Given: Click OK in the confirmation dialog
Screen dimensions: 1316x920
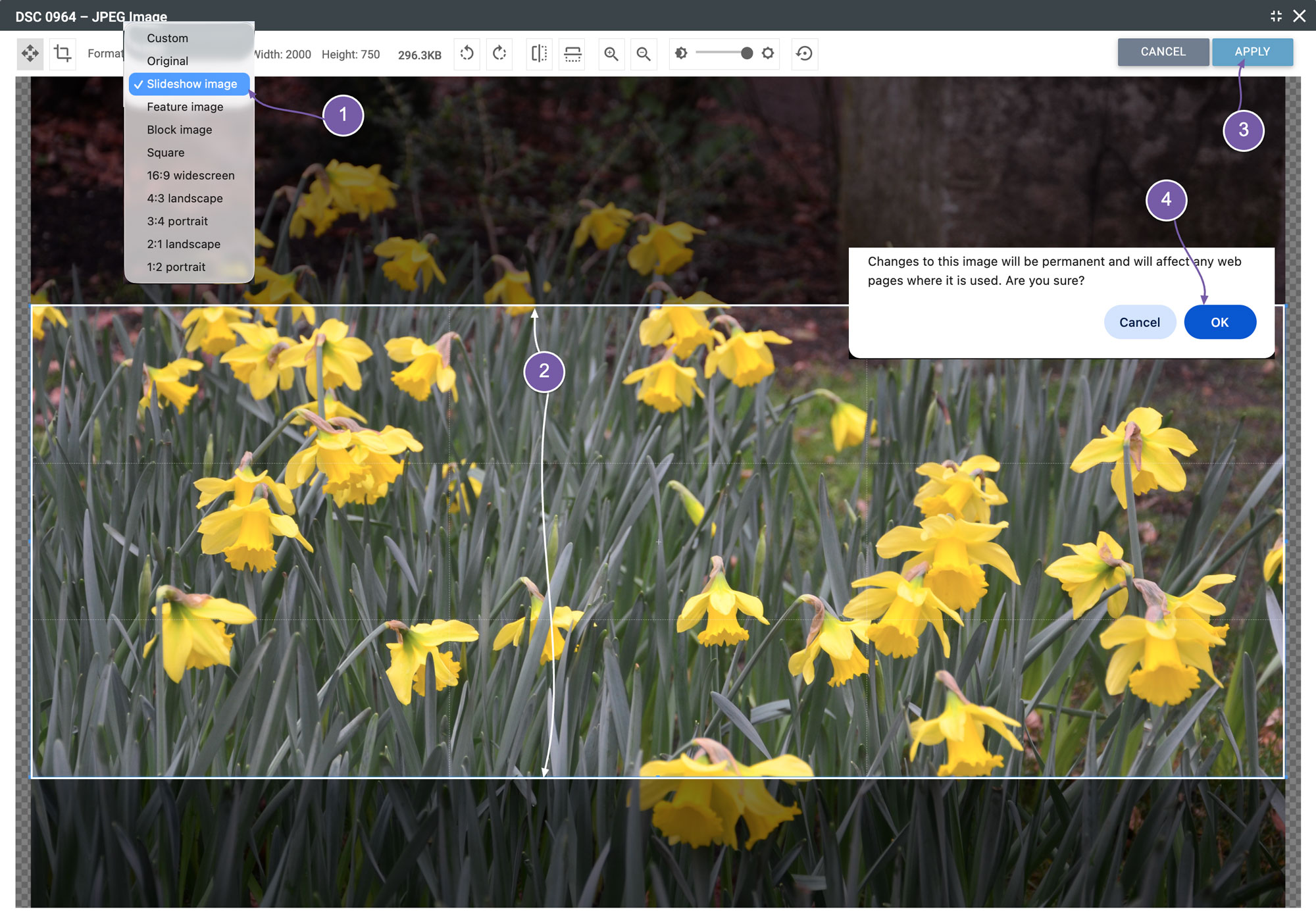Looking at the screenshot, I should click(1220, 322).
